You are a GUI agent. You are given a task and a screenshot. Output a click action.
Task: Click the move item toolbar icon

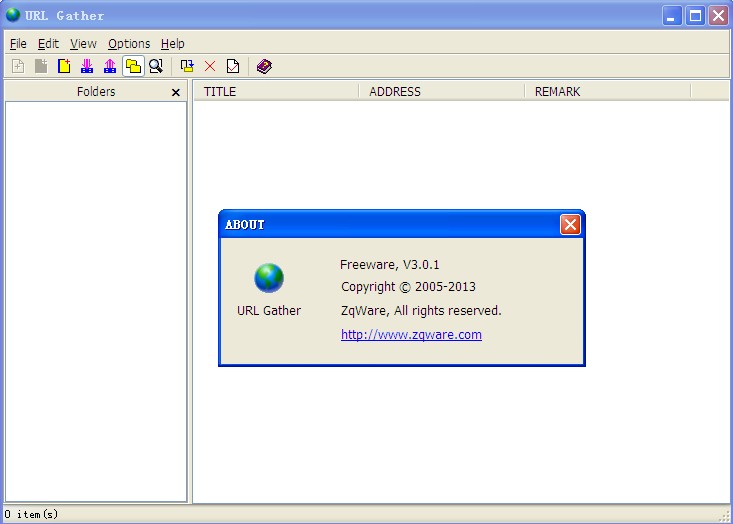tap(187, 66)
